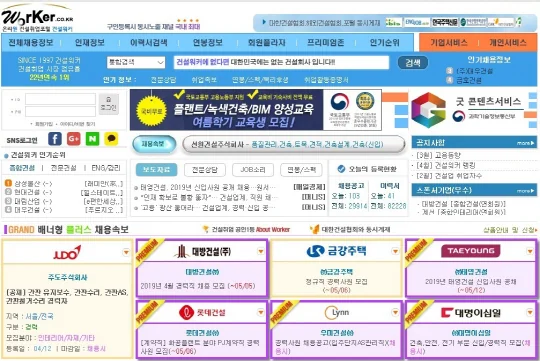540x361 pixels.
Task: Open the 연봉/스펙/복리후생 popular link
Action: 260,80
